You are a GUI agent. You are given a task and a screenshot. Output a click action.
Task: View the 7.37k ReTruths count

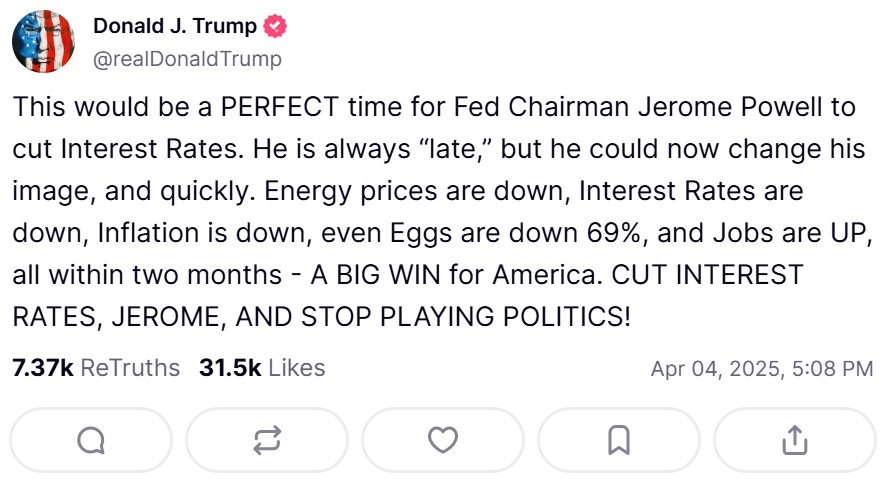point(42,368)
